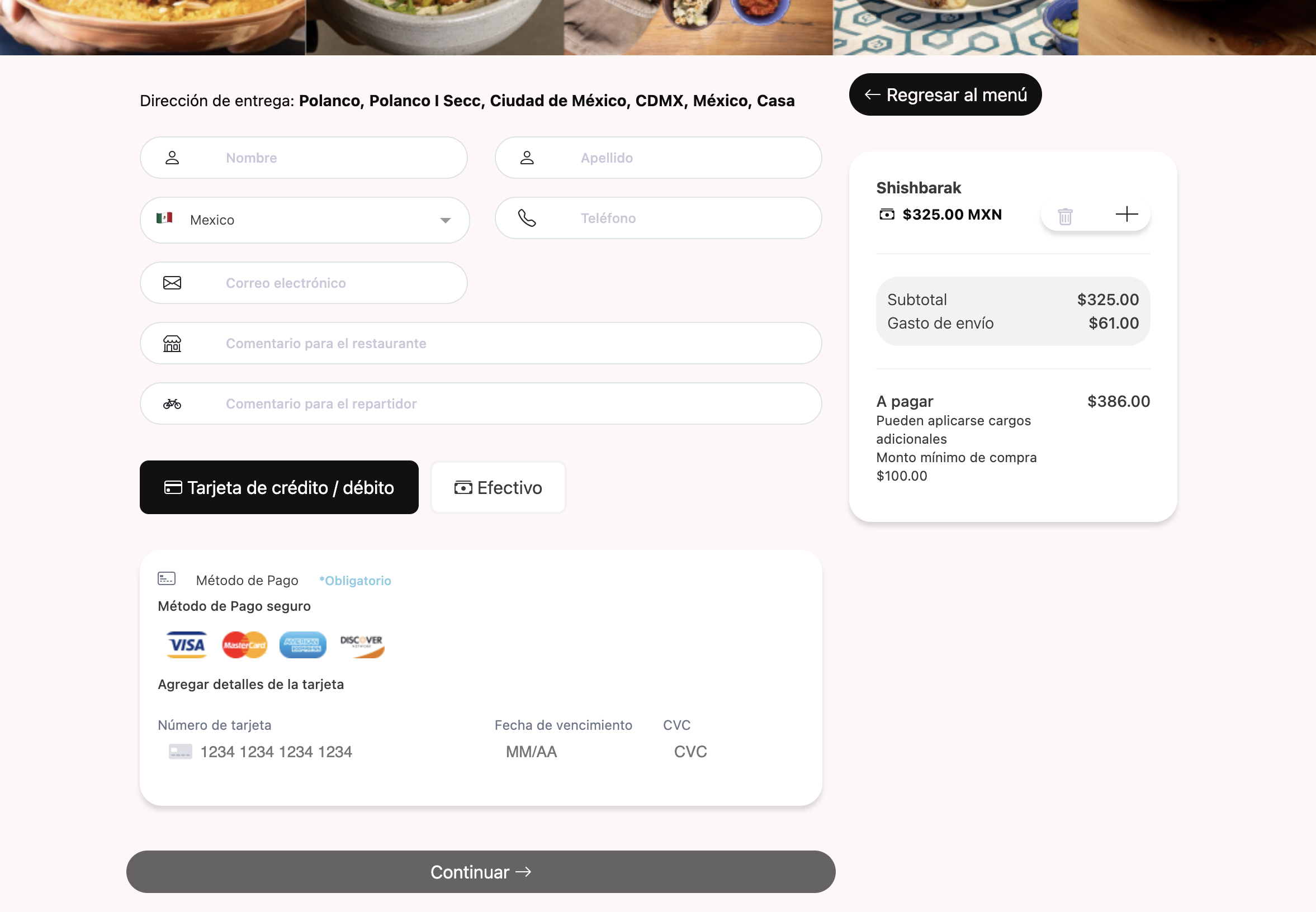Viewport: 1316px width, 912px height.
Task: Switch to Efectivo payment method
Action: (x=498, y=487)
